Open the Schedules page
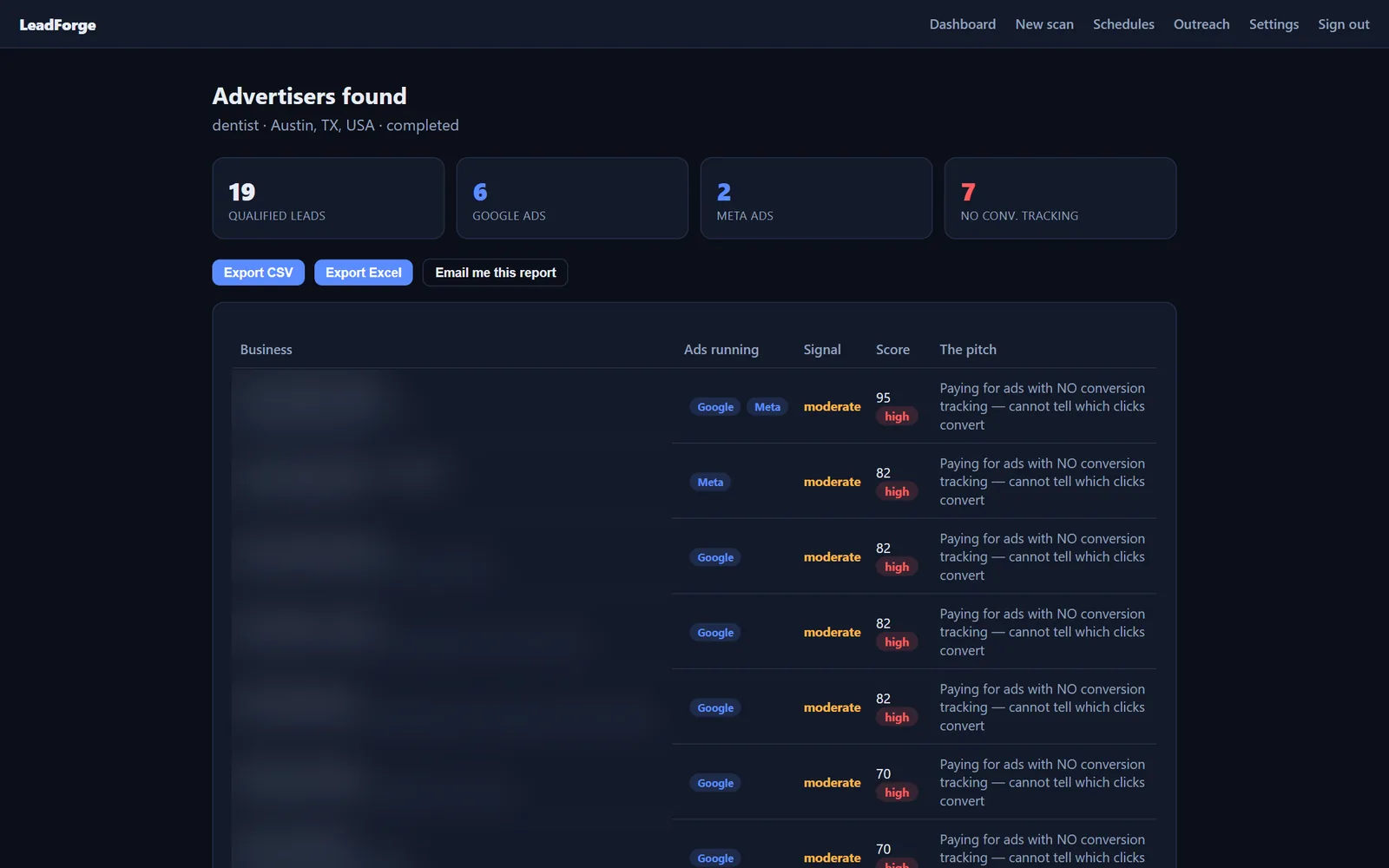The image size is (1389, 868). click(1123, 24)
